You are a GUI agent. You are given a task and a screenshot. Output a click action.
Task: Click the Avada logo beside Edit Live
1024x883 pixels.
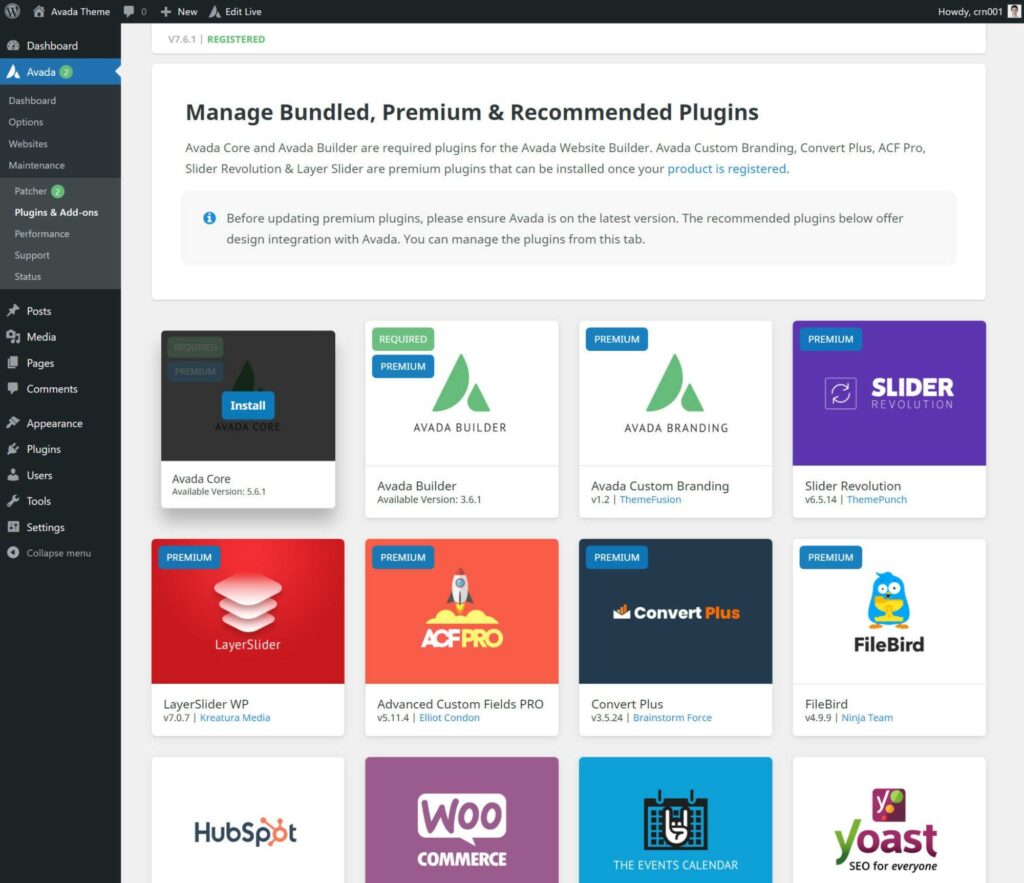click(214, 11)
